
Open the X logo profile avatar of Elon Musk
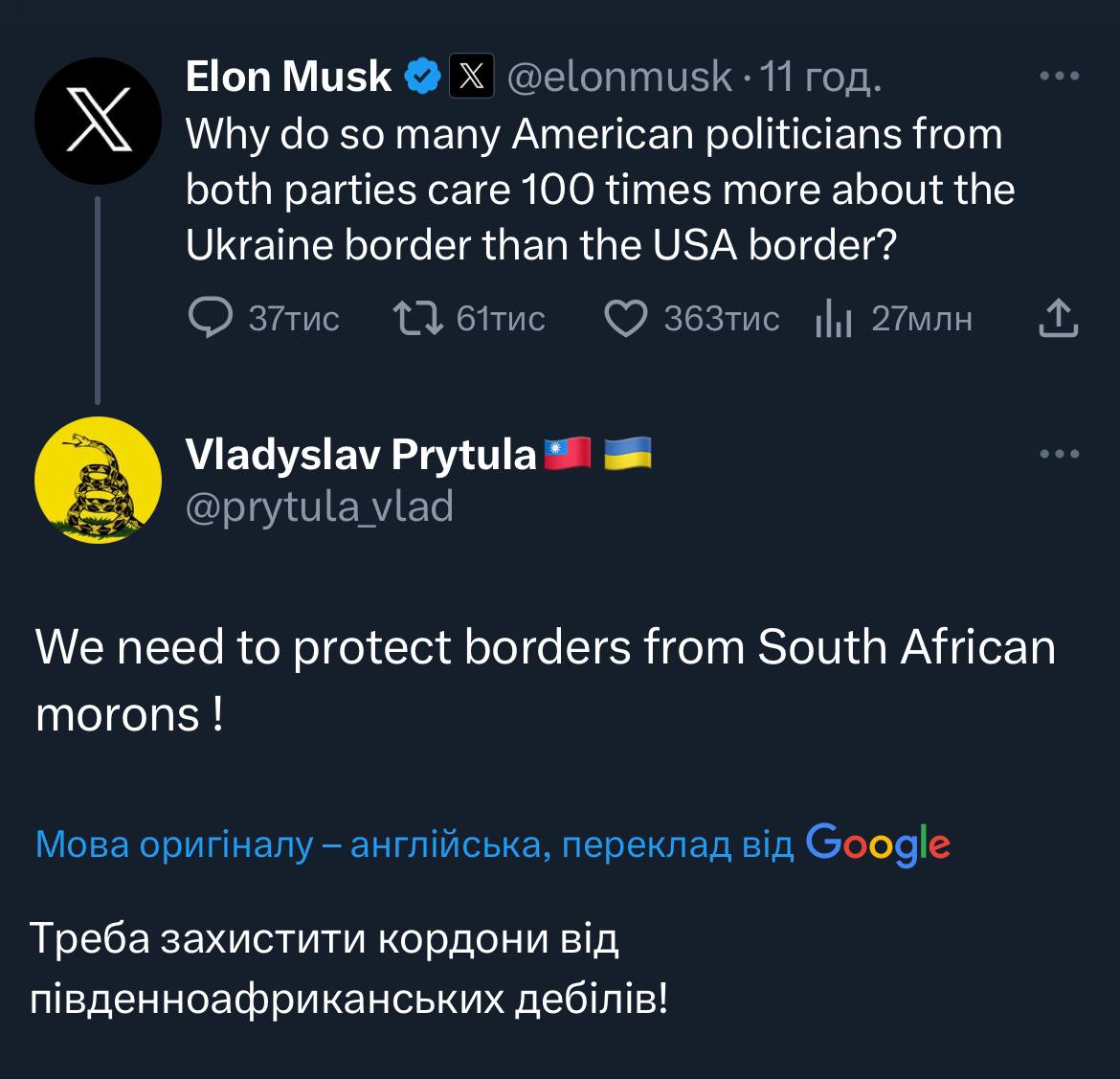pos(97,123)
